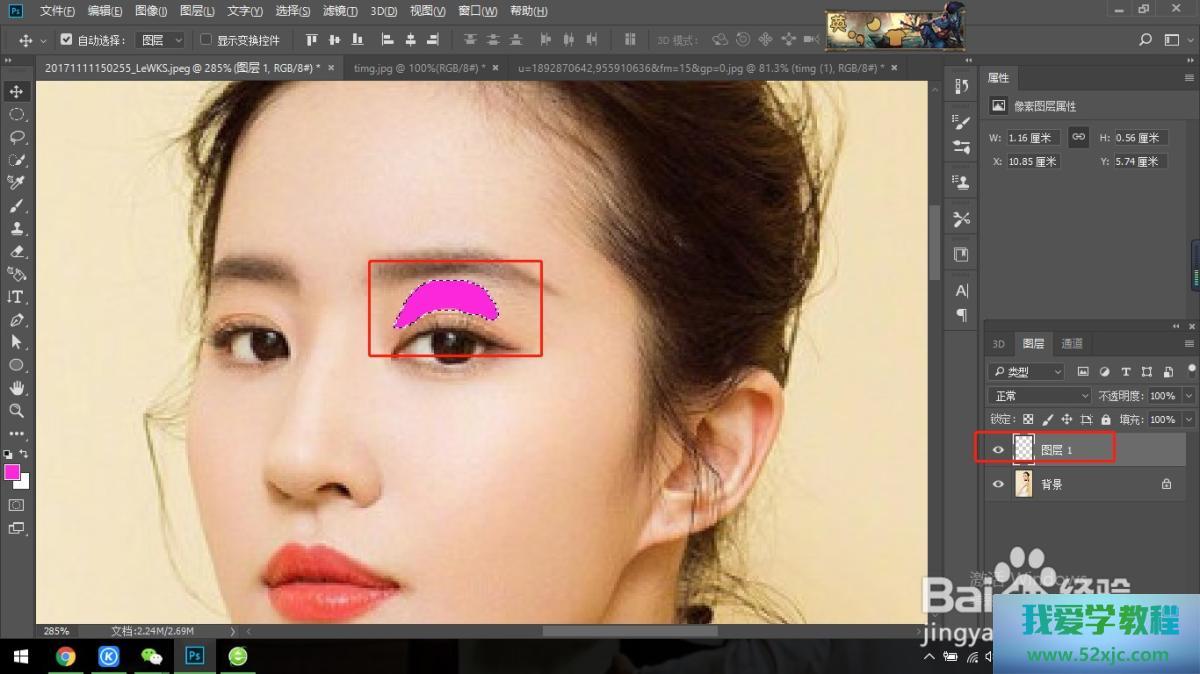The width and height of the screenshot is (1200, 674).
Task: Enable the 显示变换控件 checkbox
Action: (206, 40)
